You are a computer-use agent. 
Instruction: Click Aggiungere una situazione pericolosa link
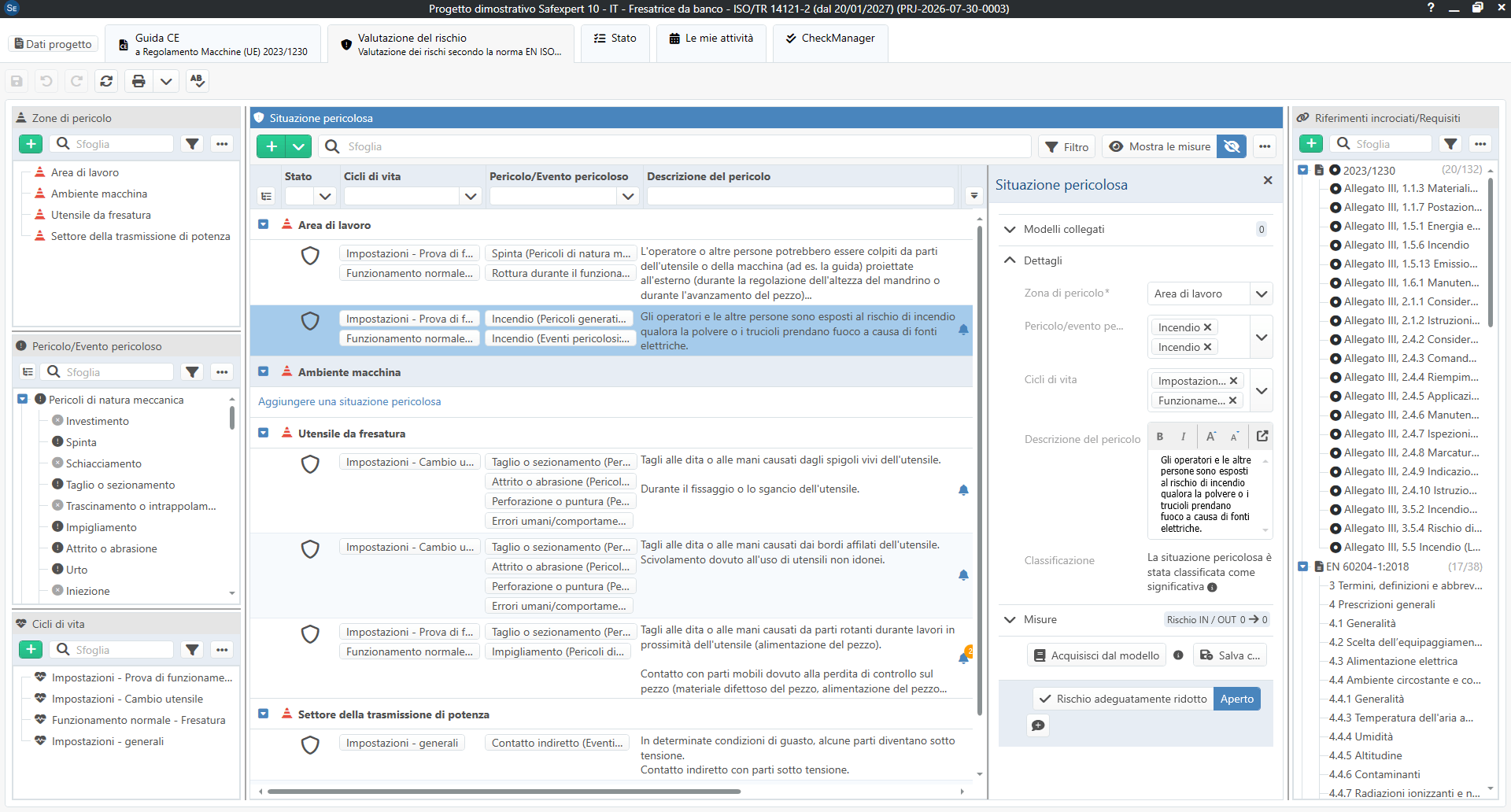pyautogui.click(x=349, y=402)
